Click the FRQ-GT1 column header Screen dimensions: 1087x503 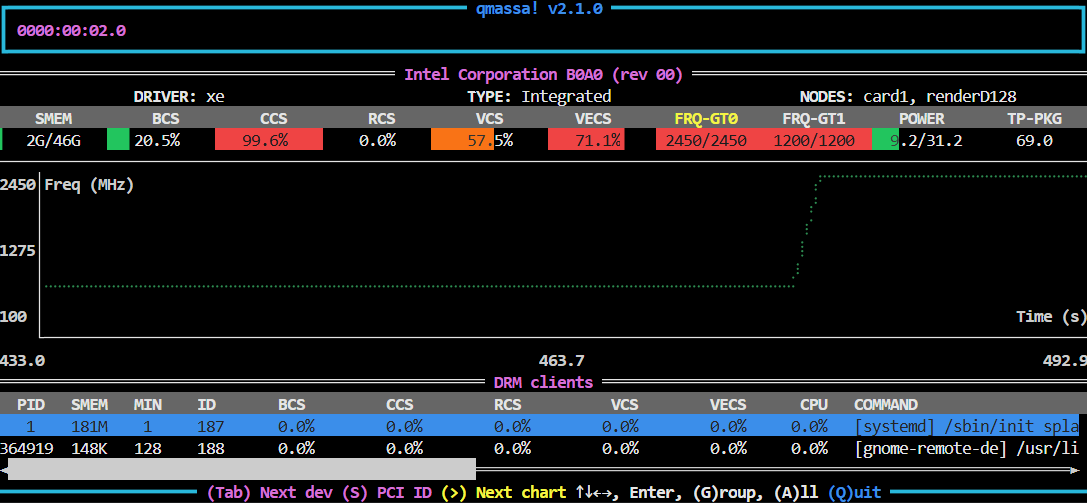point(814,118)
